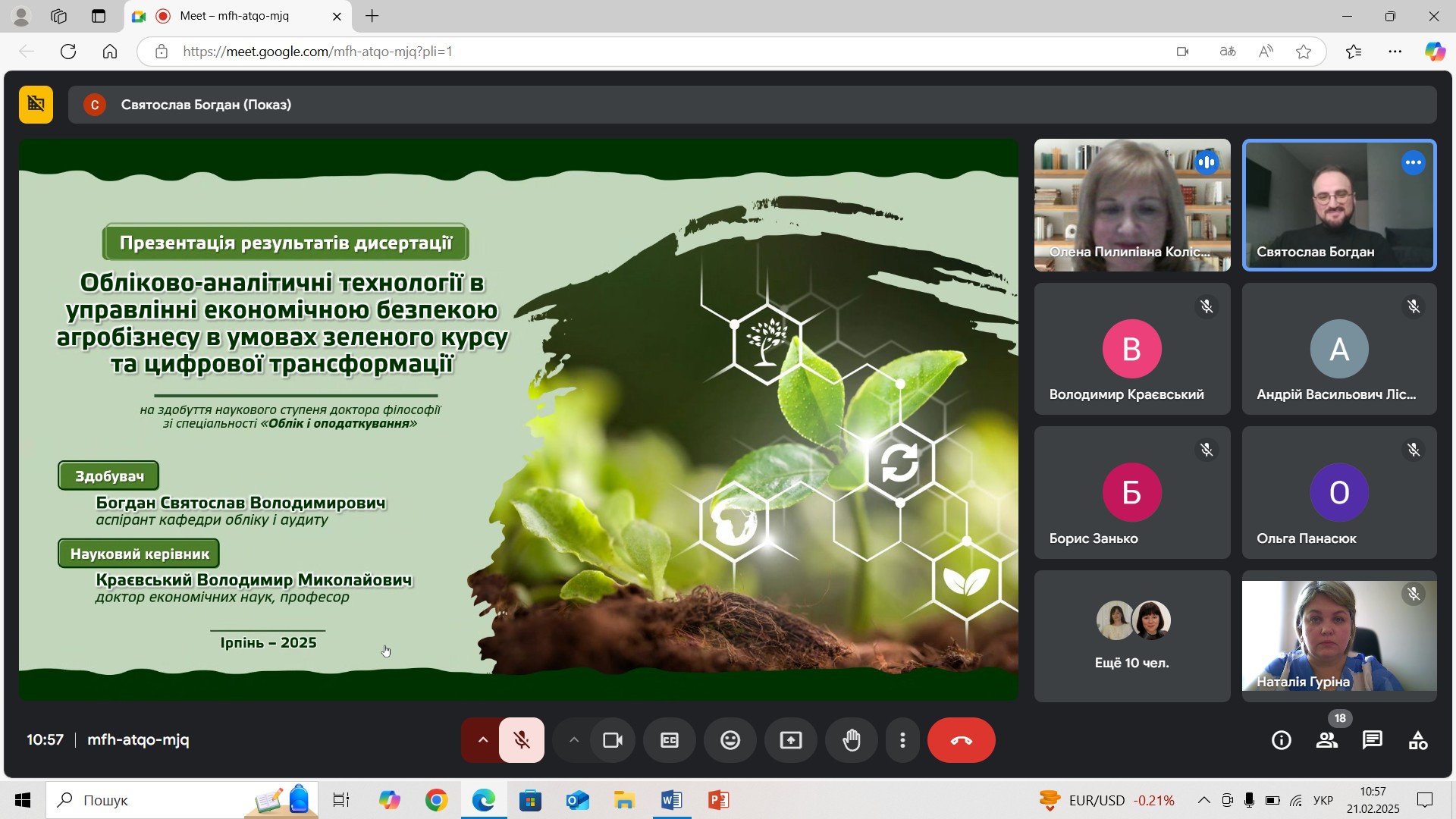Viewport: 1456px width, 819px height.
Task: Start presenting your screen
Action: pyautogui.click(x=791, y=740)
